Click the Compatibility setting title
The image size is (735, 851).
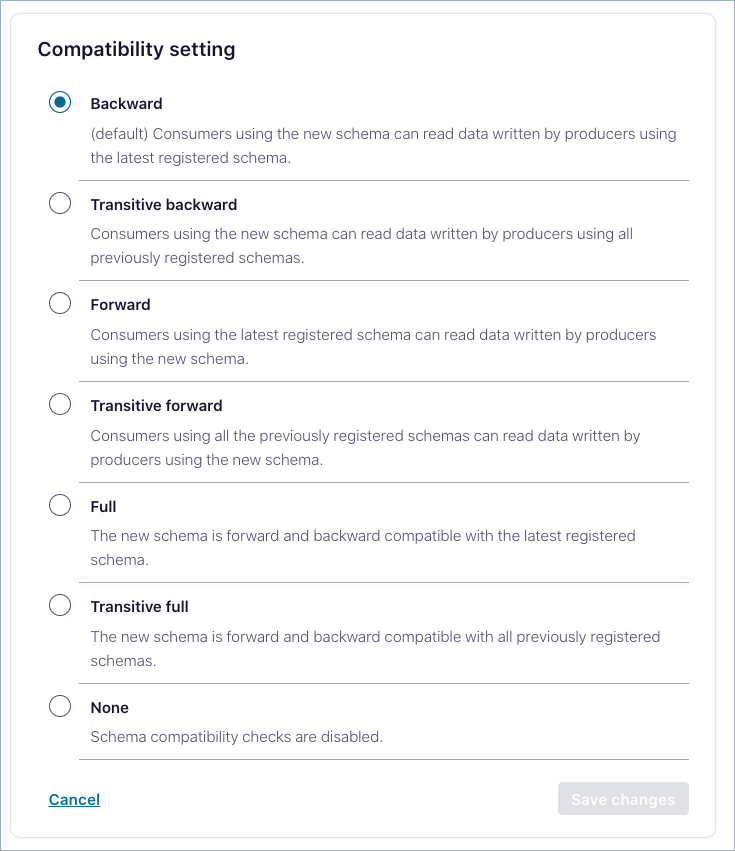point(136,49)
